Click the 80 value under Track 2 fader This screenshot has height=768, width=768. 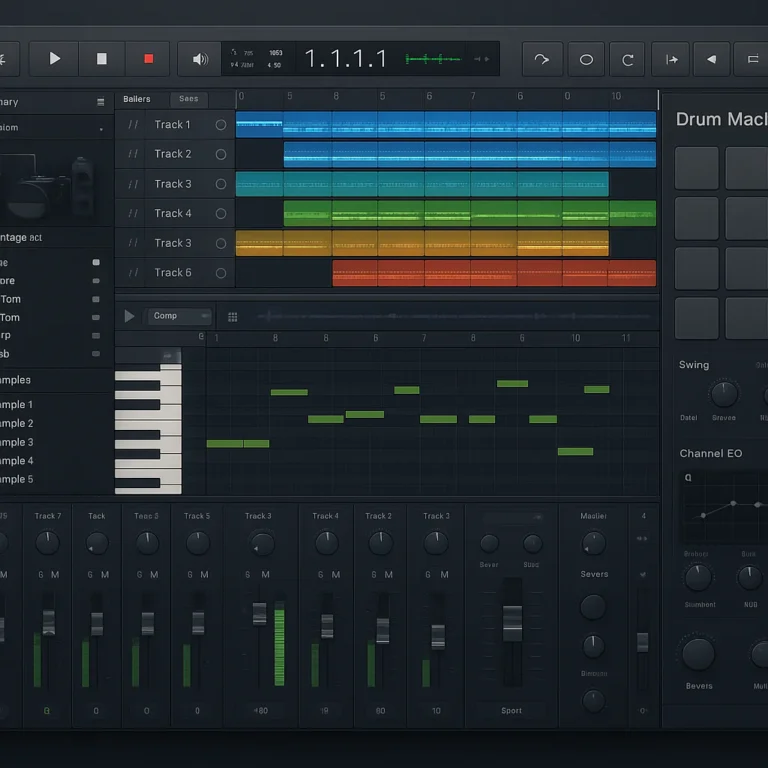click(380, 710)
